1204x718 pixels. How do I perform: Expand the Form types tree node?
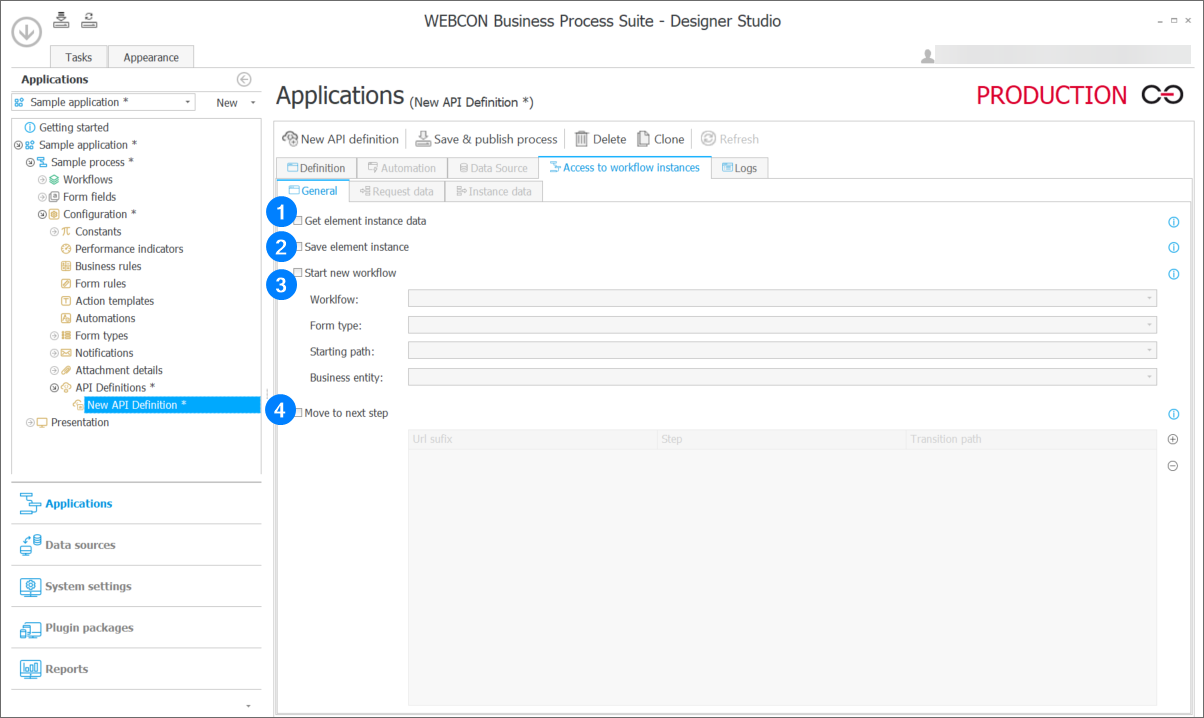54,336
